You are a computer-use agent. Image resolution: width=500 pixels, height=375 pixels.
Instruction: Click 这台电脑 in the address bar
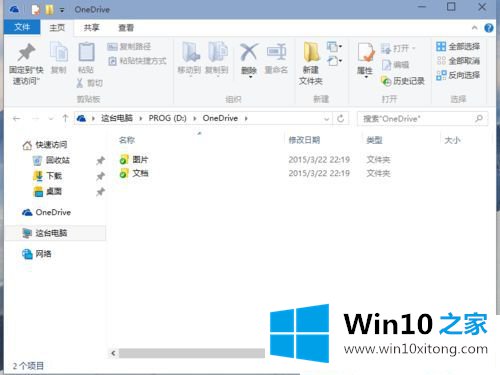pos(117,118)
